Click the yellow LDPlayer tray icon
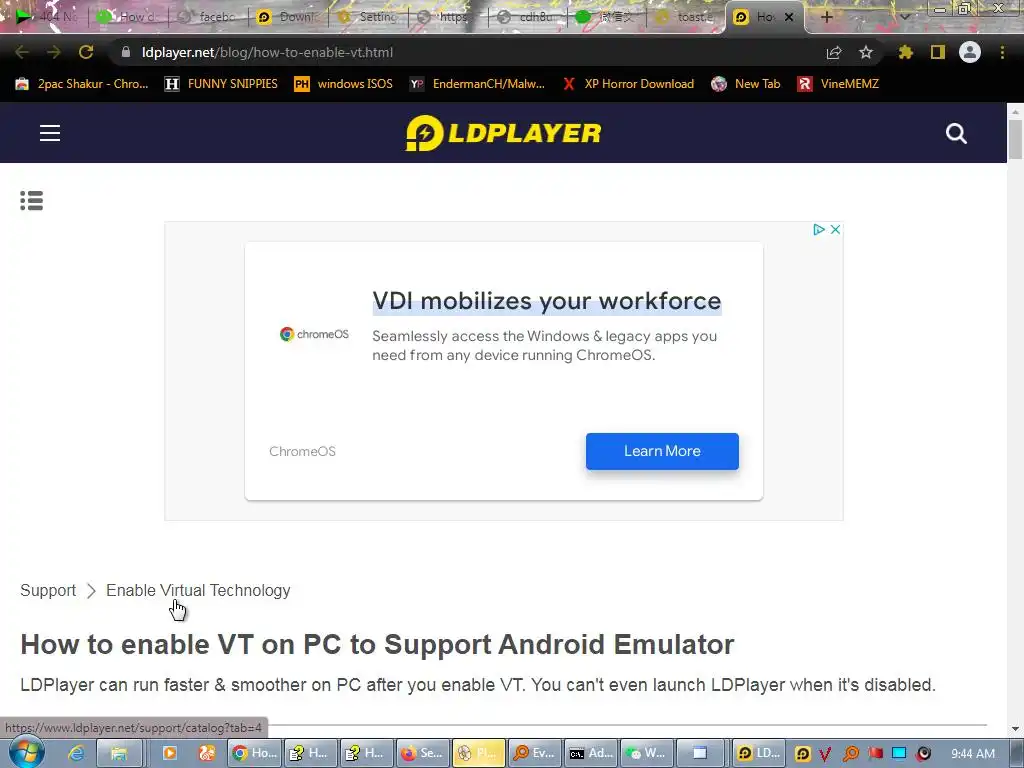The height and width of the screenshot is (768, 1024). [802, 754]
